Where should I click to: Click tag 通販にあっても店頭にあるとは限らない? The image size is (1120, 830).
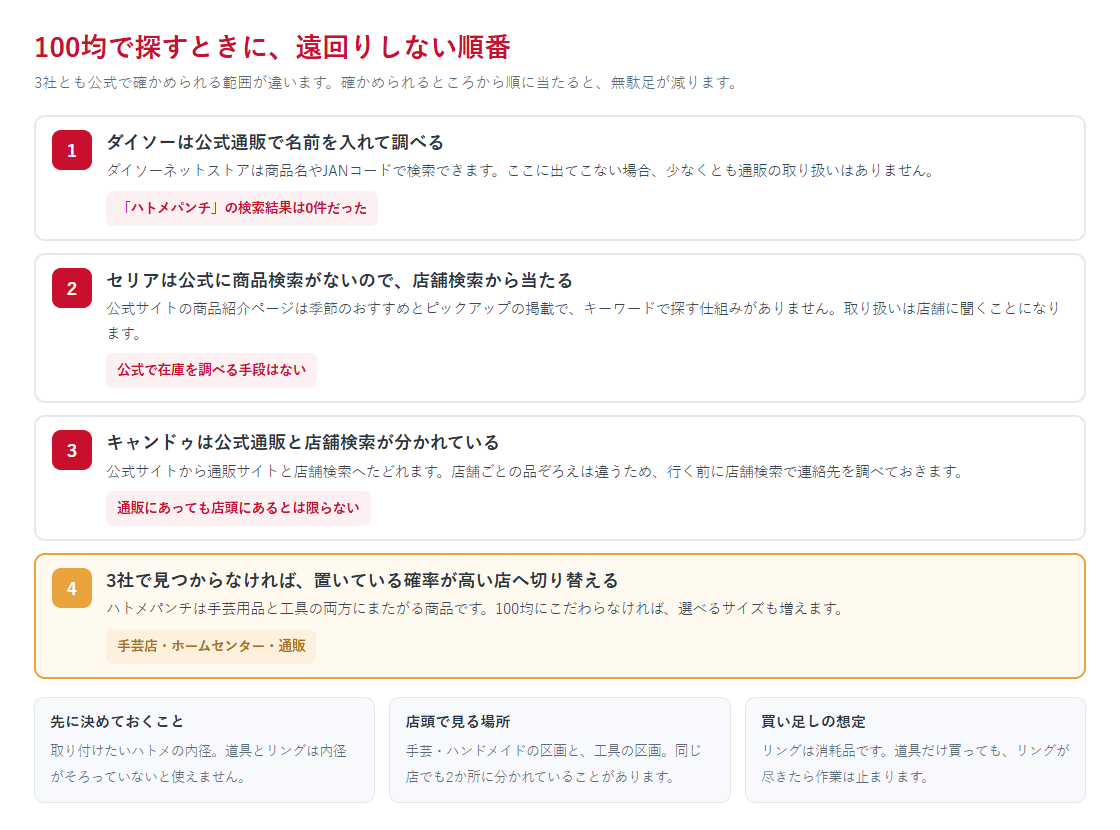coord(239,508)
